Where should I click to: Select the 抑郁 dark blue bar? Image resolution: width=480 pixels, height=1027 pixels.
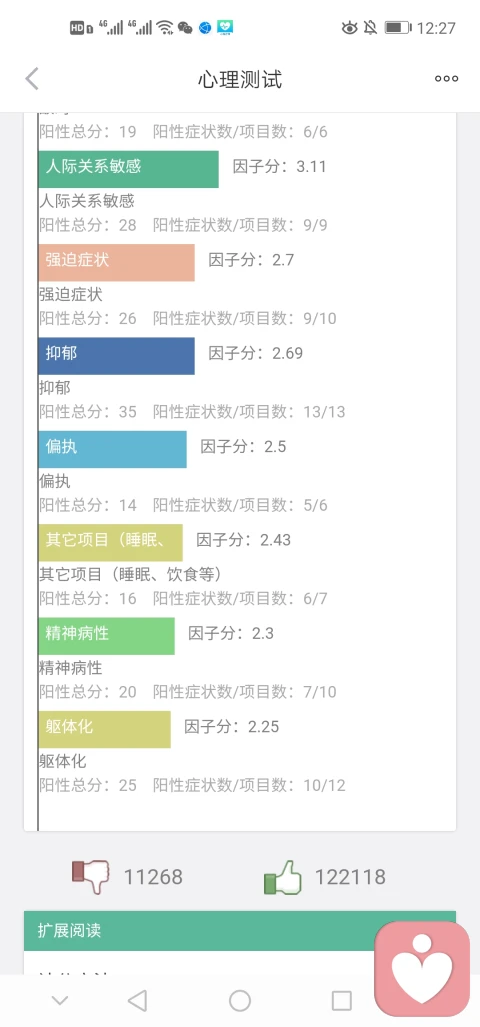[x=117, y=356]
